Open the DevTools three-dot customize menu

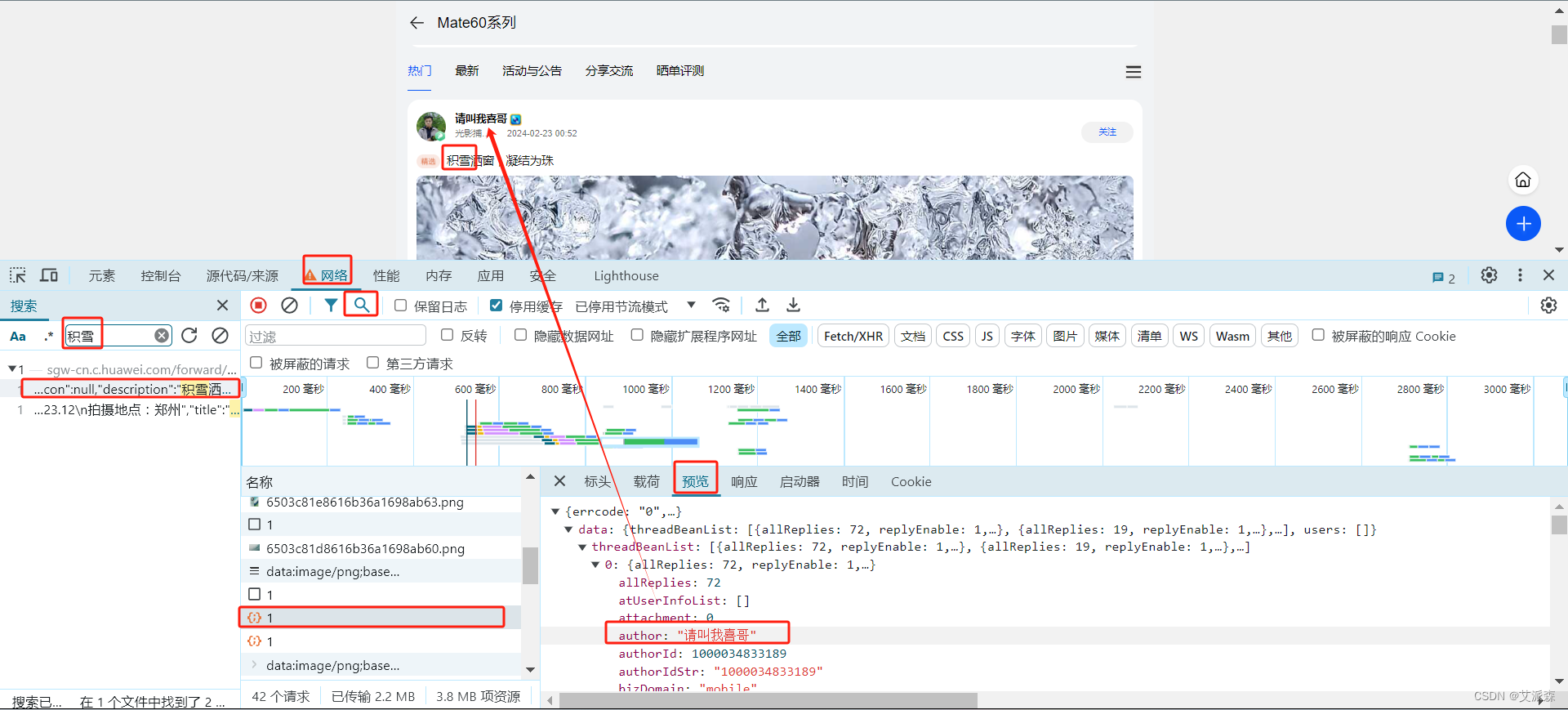tap(1520, 275)
